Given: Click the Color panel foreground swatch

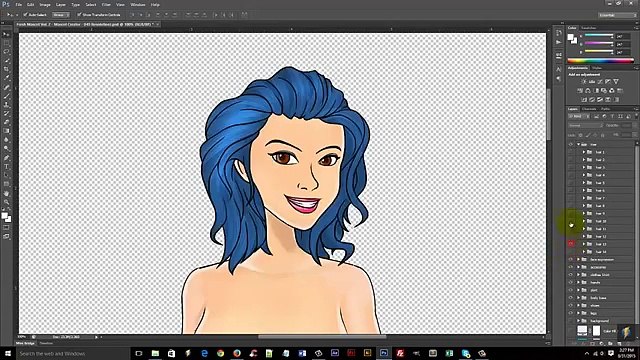Looking at the screenshot, I should (x=570, y=37).
